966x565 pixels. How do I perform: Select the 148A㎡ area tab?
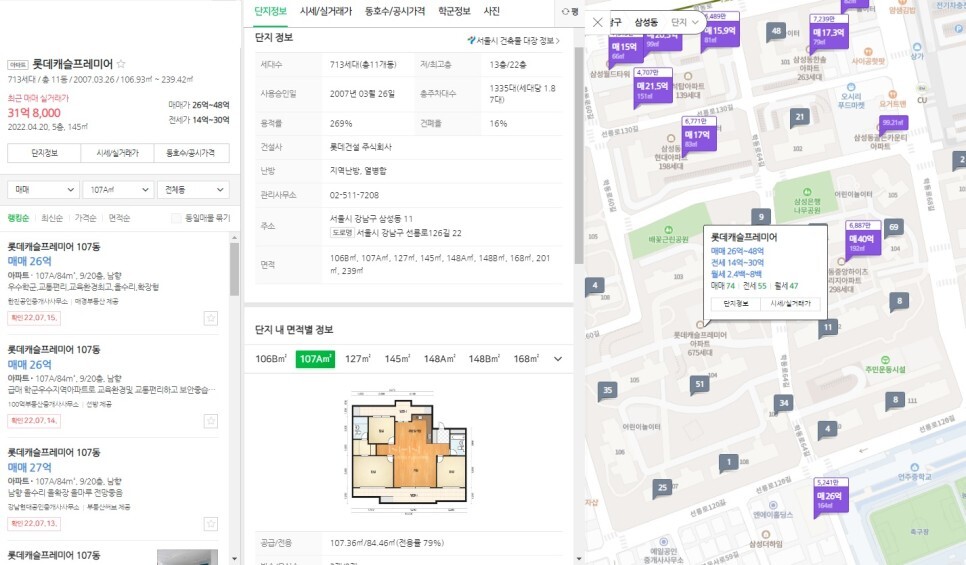point(439,359)
